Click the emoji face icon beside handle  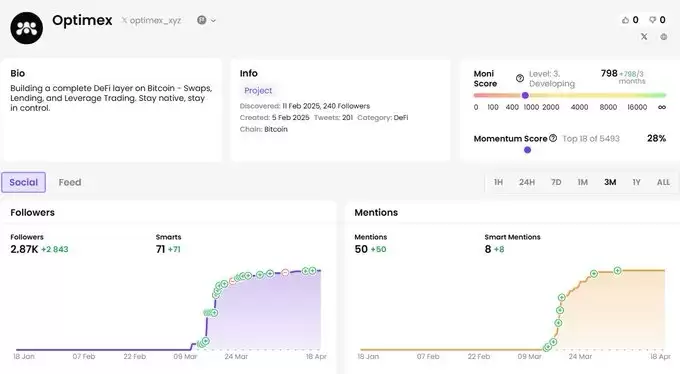pos(202,20)
